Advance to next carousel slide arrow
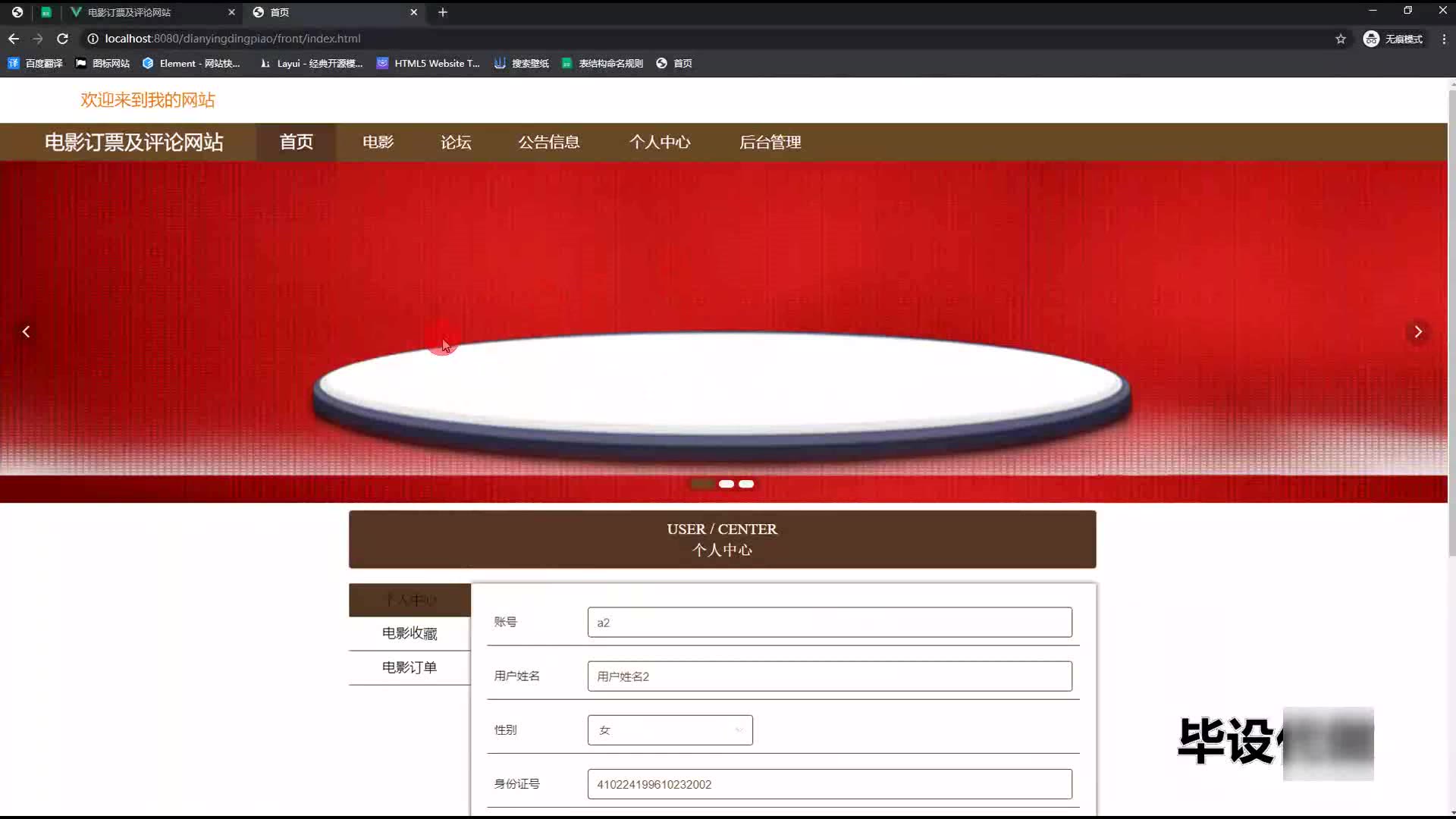 tap(1417, 331)
